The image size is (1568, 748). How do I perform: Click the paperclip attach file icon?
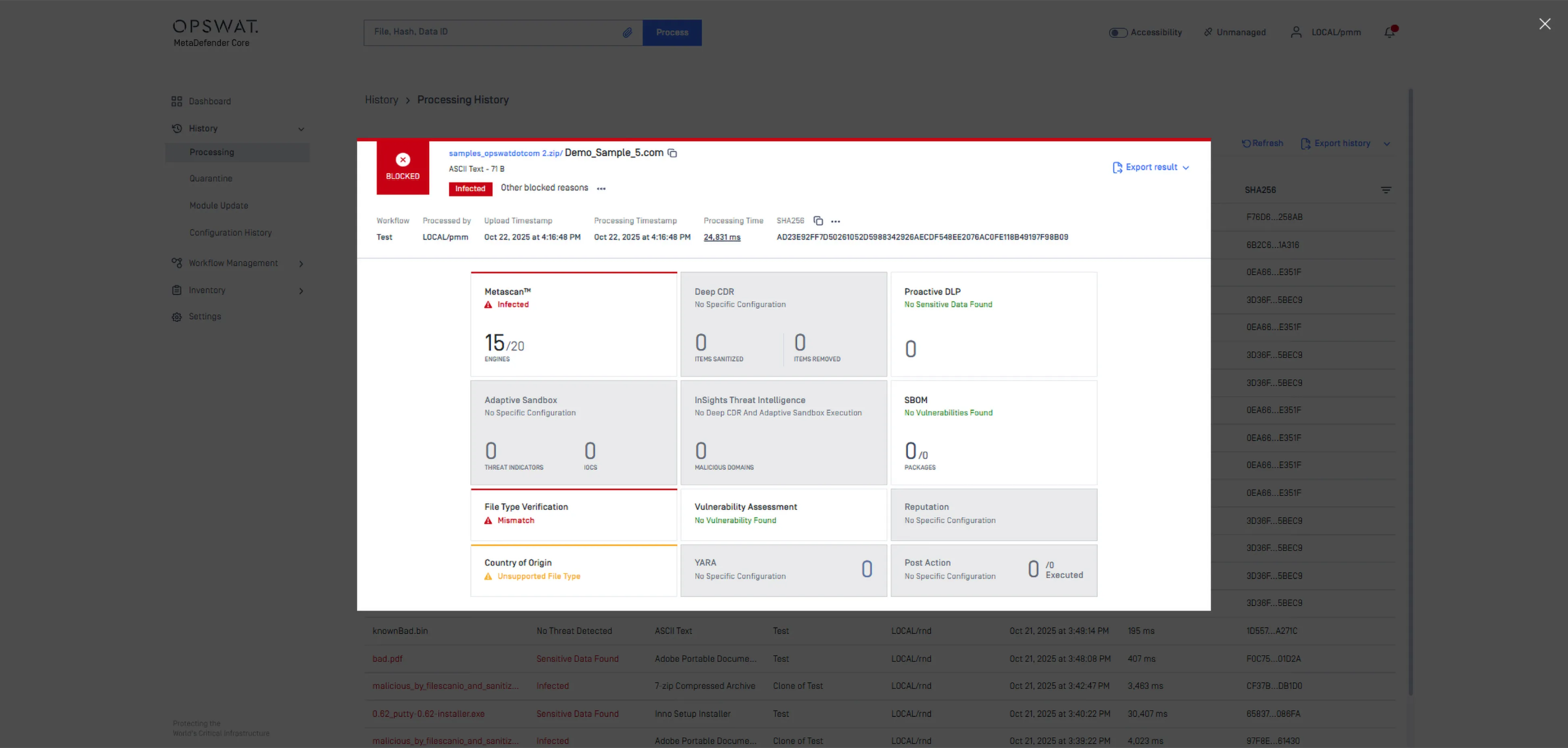coord(627,32)
